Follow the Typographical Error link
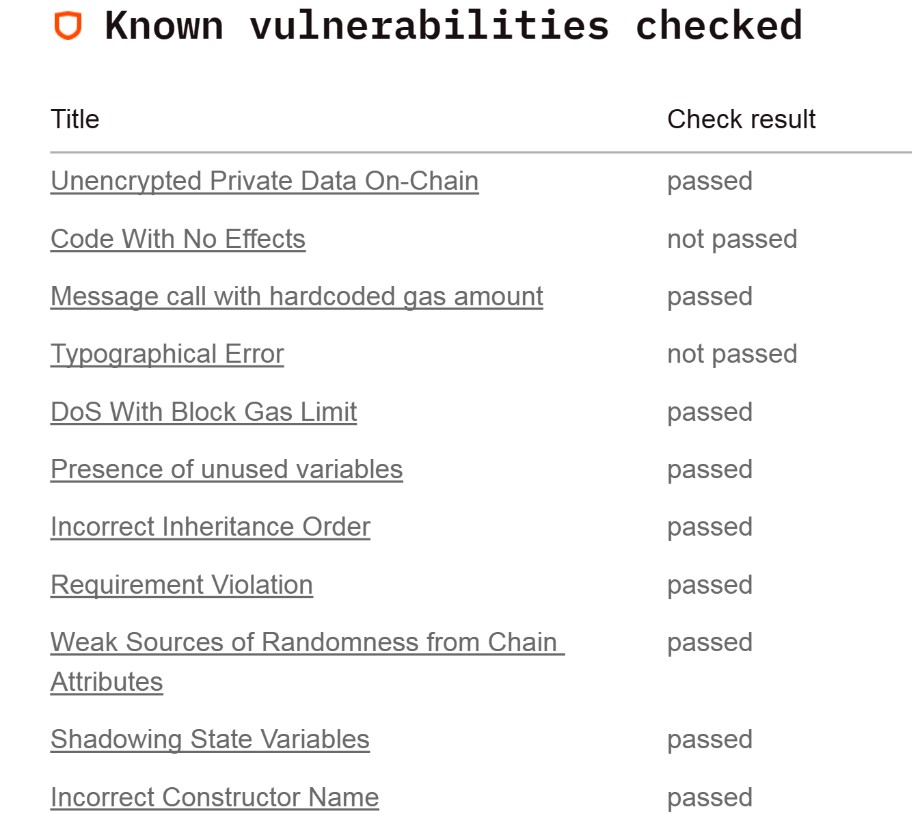912x816 pixels. coord(167,354)
